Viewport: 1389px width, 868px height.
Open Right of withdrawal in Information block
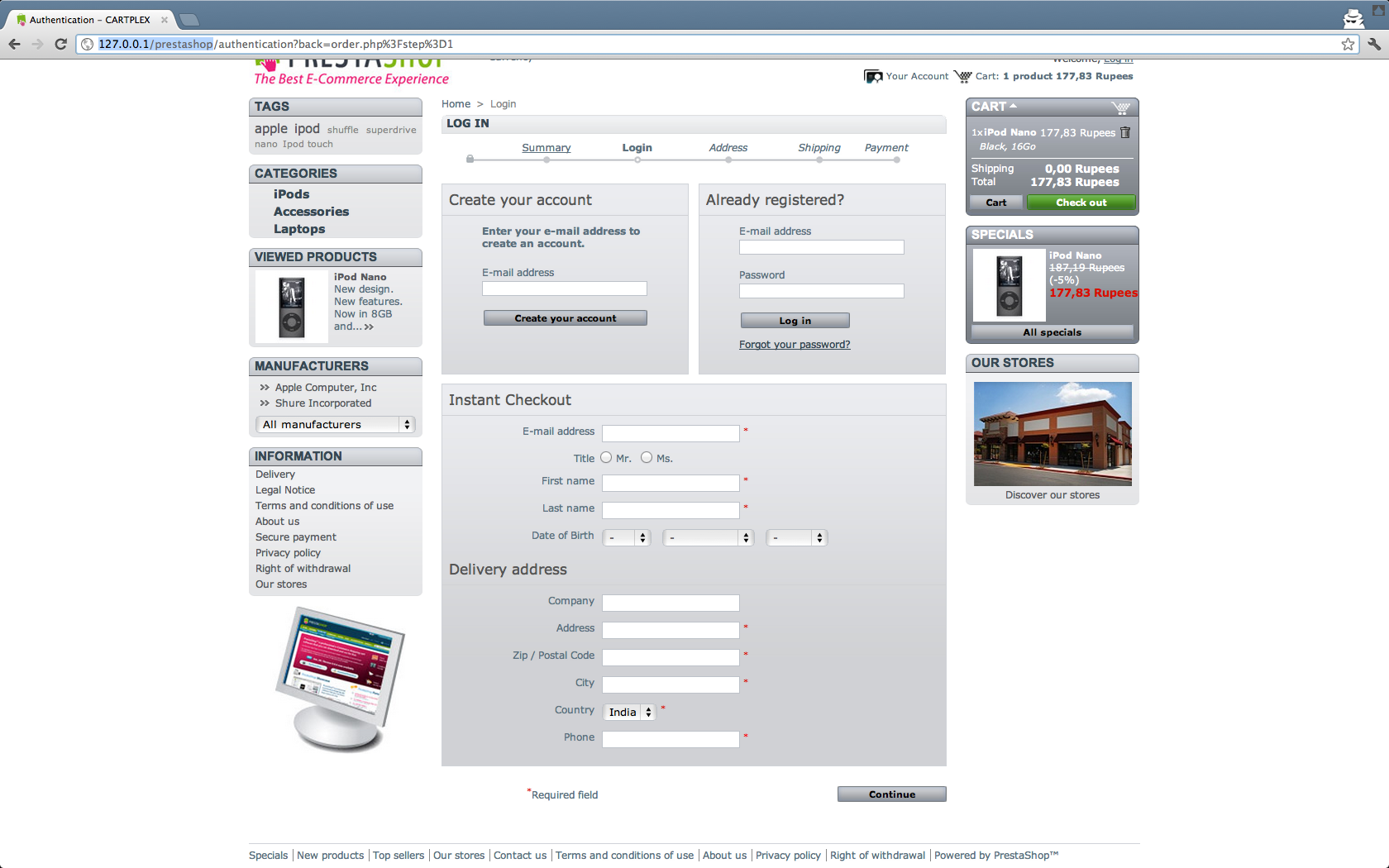[x=303, y=569]
